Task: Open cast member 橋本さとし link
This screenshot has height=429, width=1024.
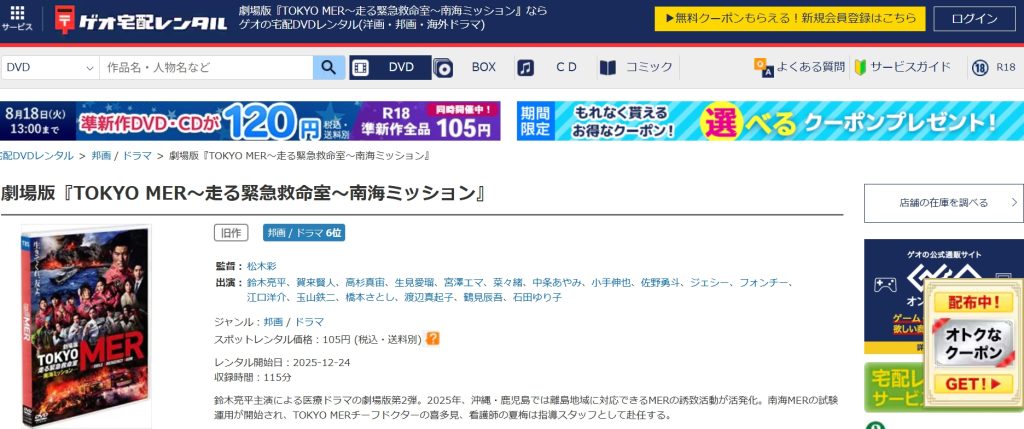Action: click(x=370, y=298)
